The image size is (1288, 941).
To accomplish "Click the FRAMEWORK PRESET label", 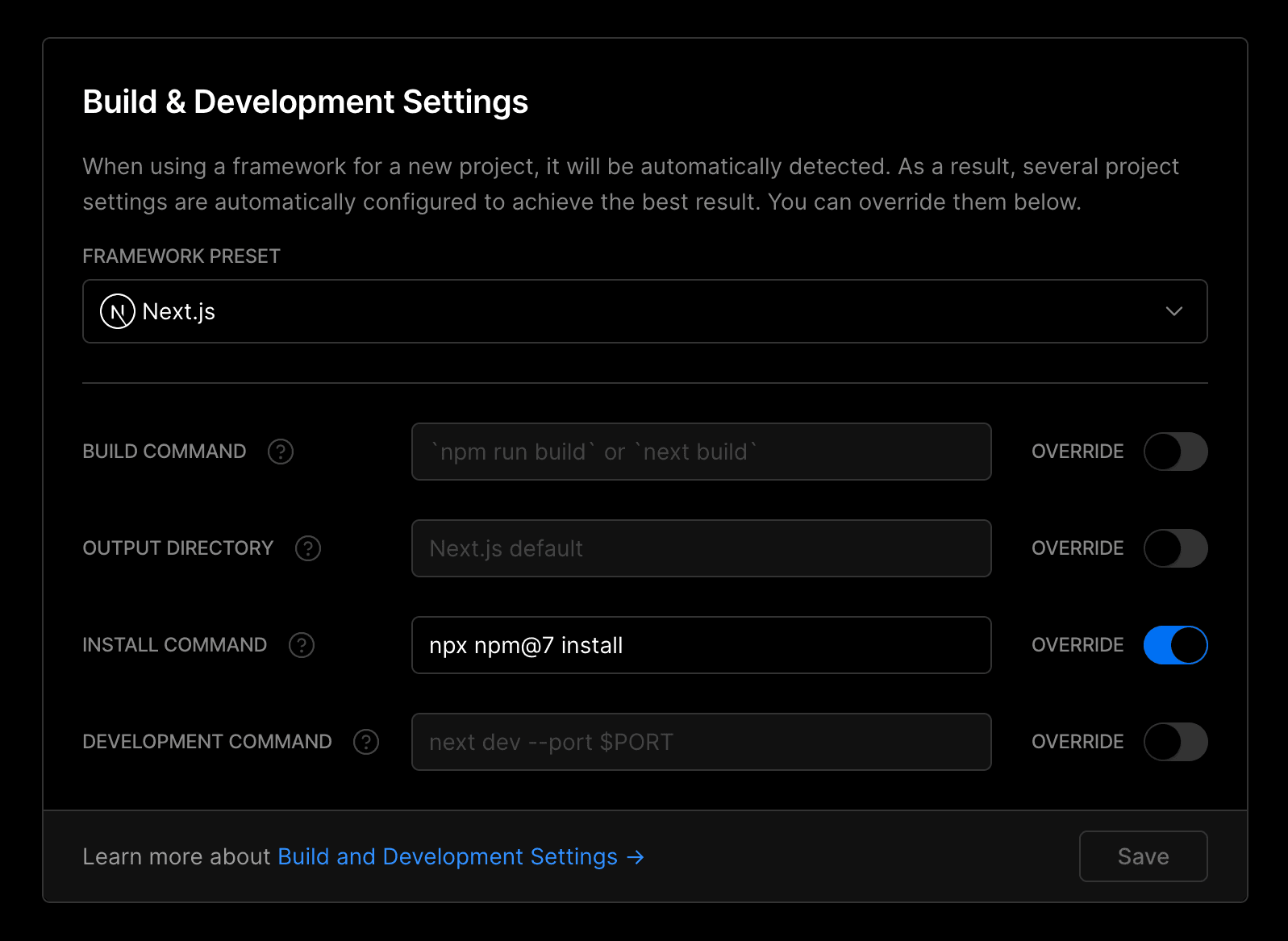I will (x=181, y=256).
